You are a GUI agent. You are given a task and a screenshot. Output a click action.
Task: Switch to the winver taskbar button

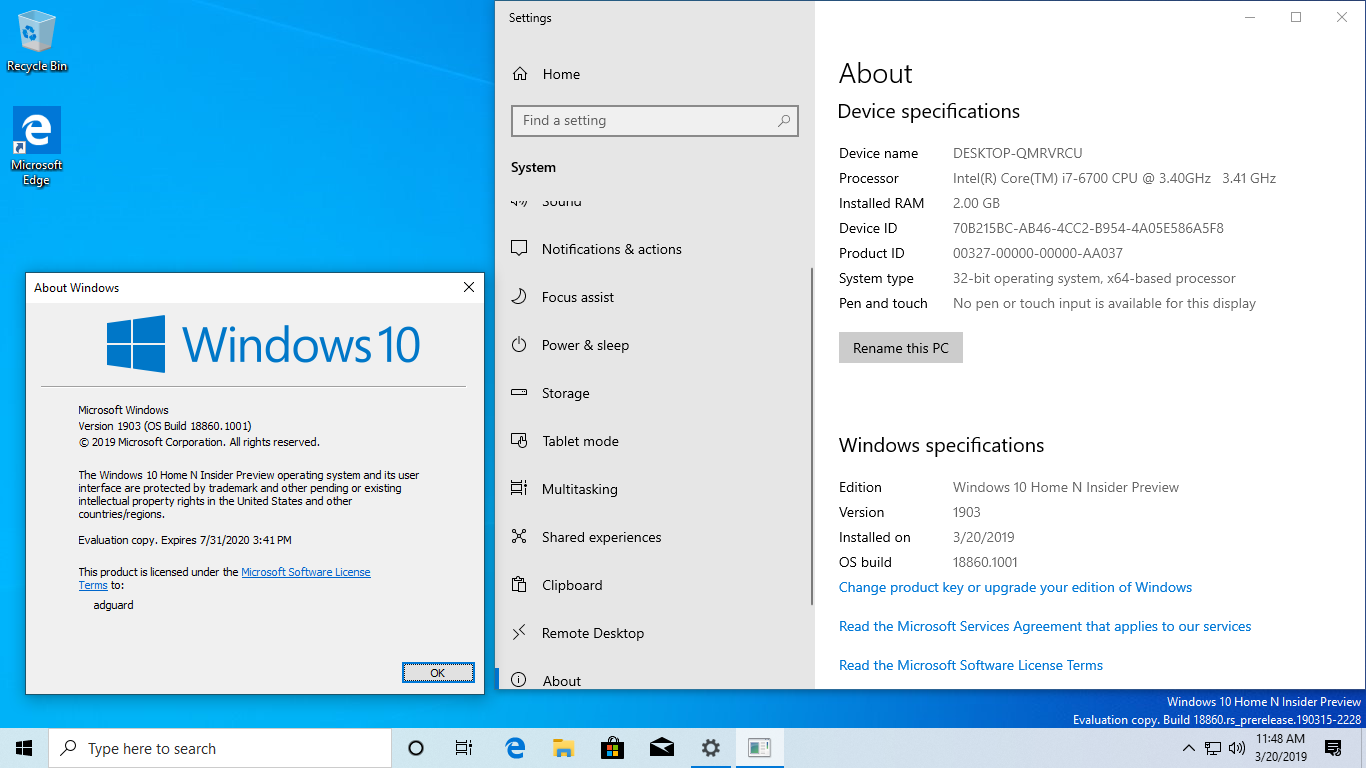(x=759, y=748)
